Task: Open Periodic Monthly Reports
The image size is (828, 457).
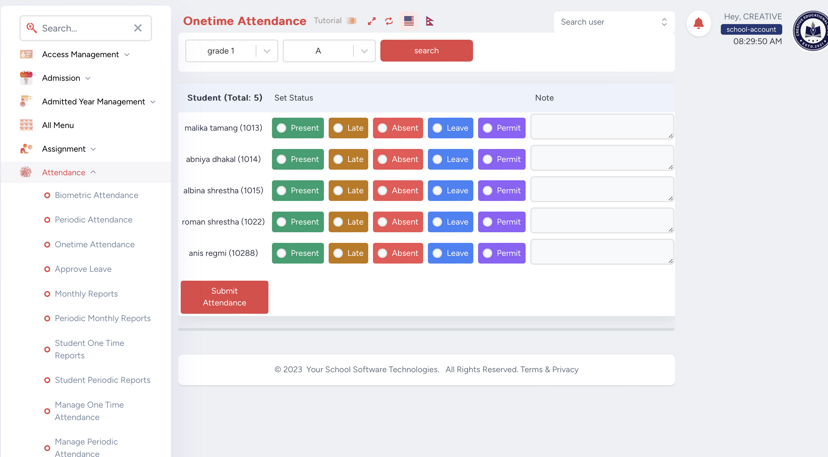Action: (x=102, y=319)
